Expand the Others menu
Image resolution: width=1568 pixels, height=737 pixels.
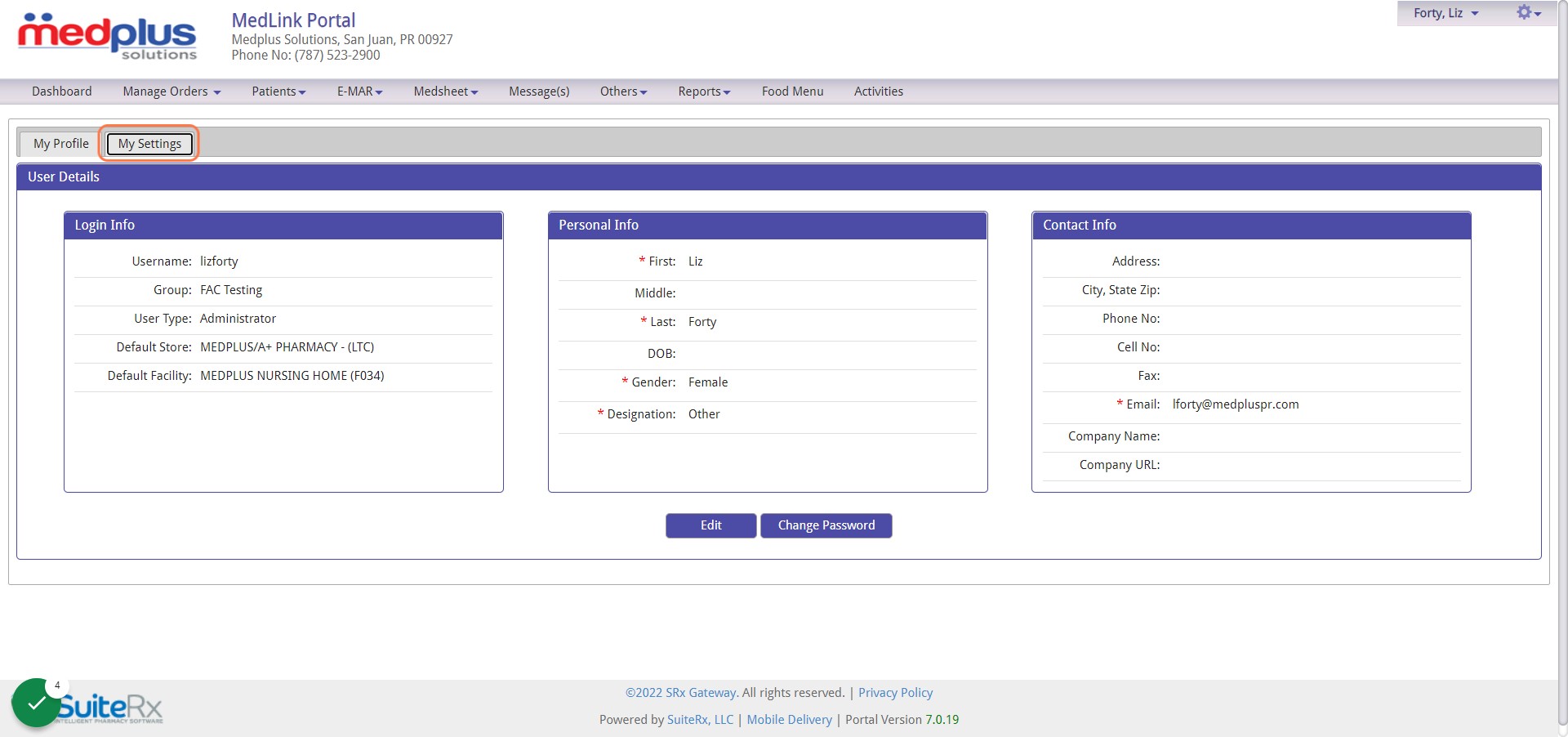[623, 92]
